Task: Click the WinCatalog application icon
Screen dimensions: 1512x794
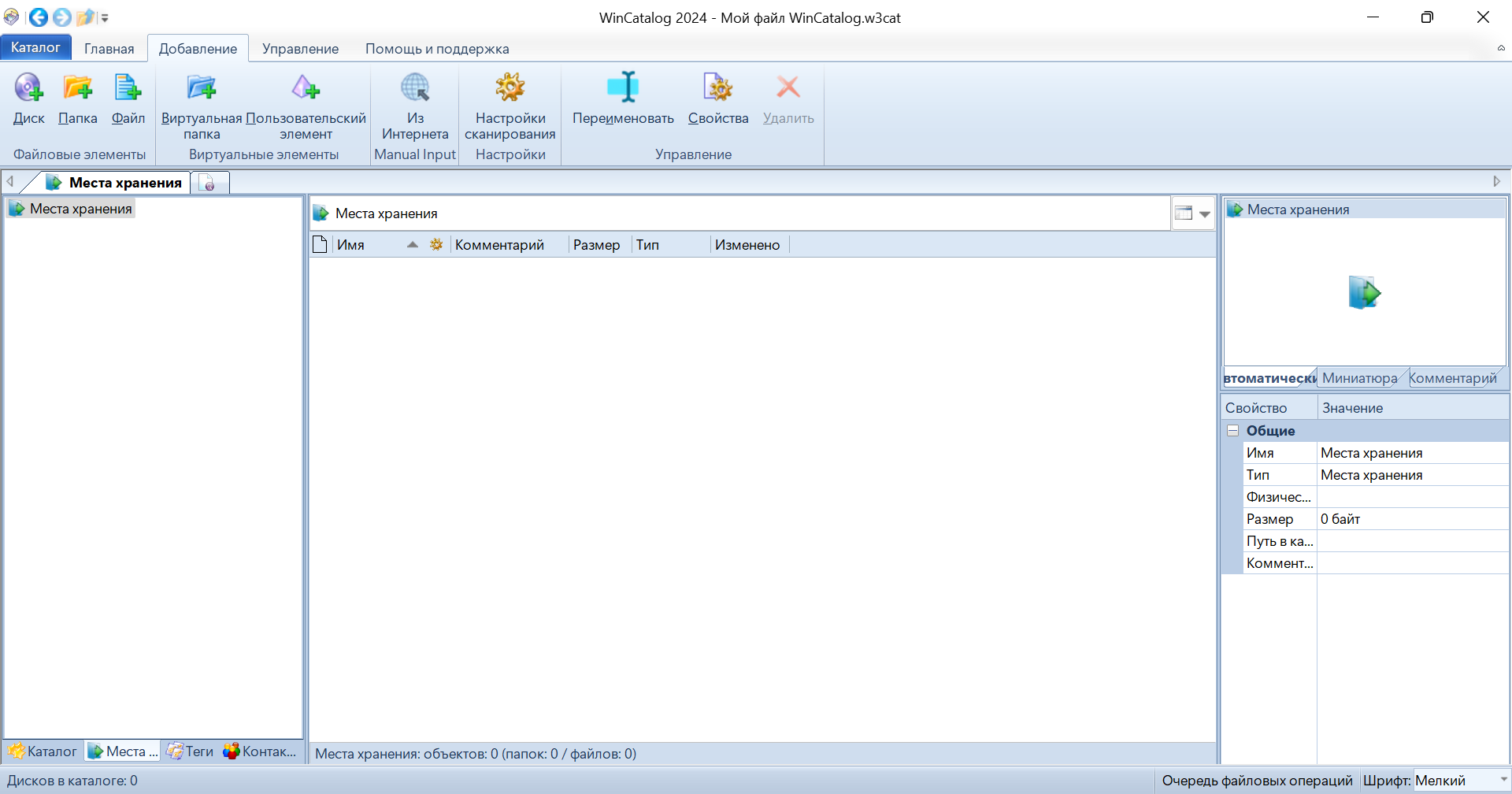Action: 12,17
